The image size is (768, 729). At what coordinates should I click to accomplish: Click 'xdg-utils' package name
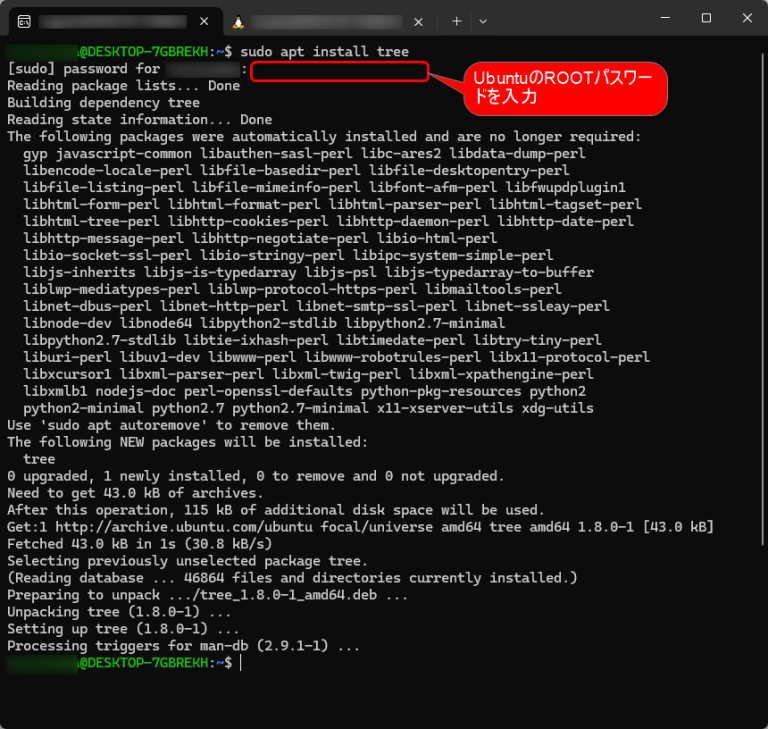coord(557,409)
